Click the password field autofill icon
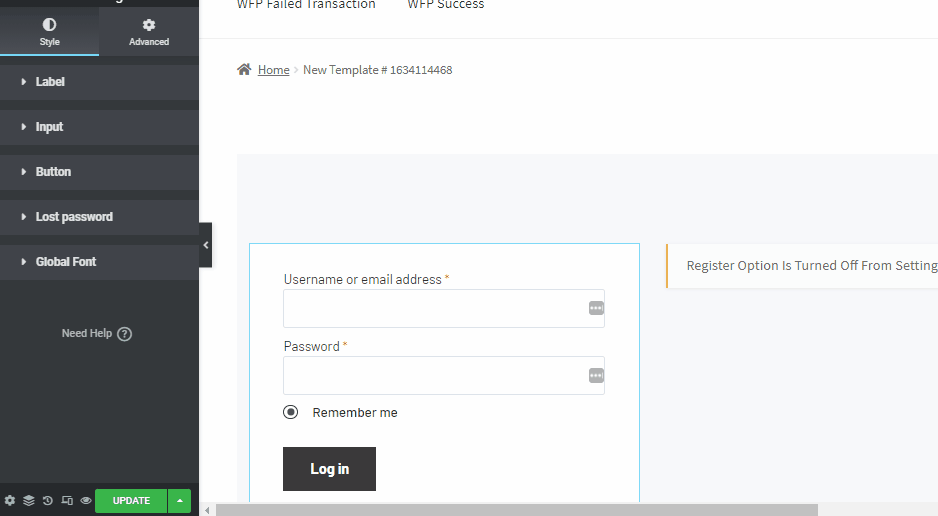 (x=596, y=375)
